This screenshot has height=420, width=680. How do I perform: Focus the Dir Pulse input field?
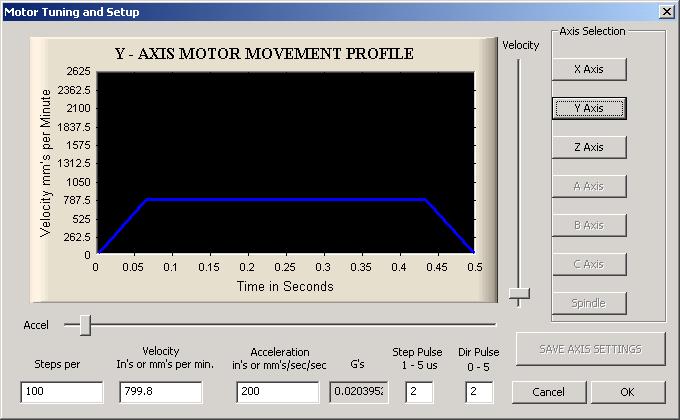479,392
